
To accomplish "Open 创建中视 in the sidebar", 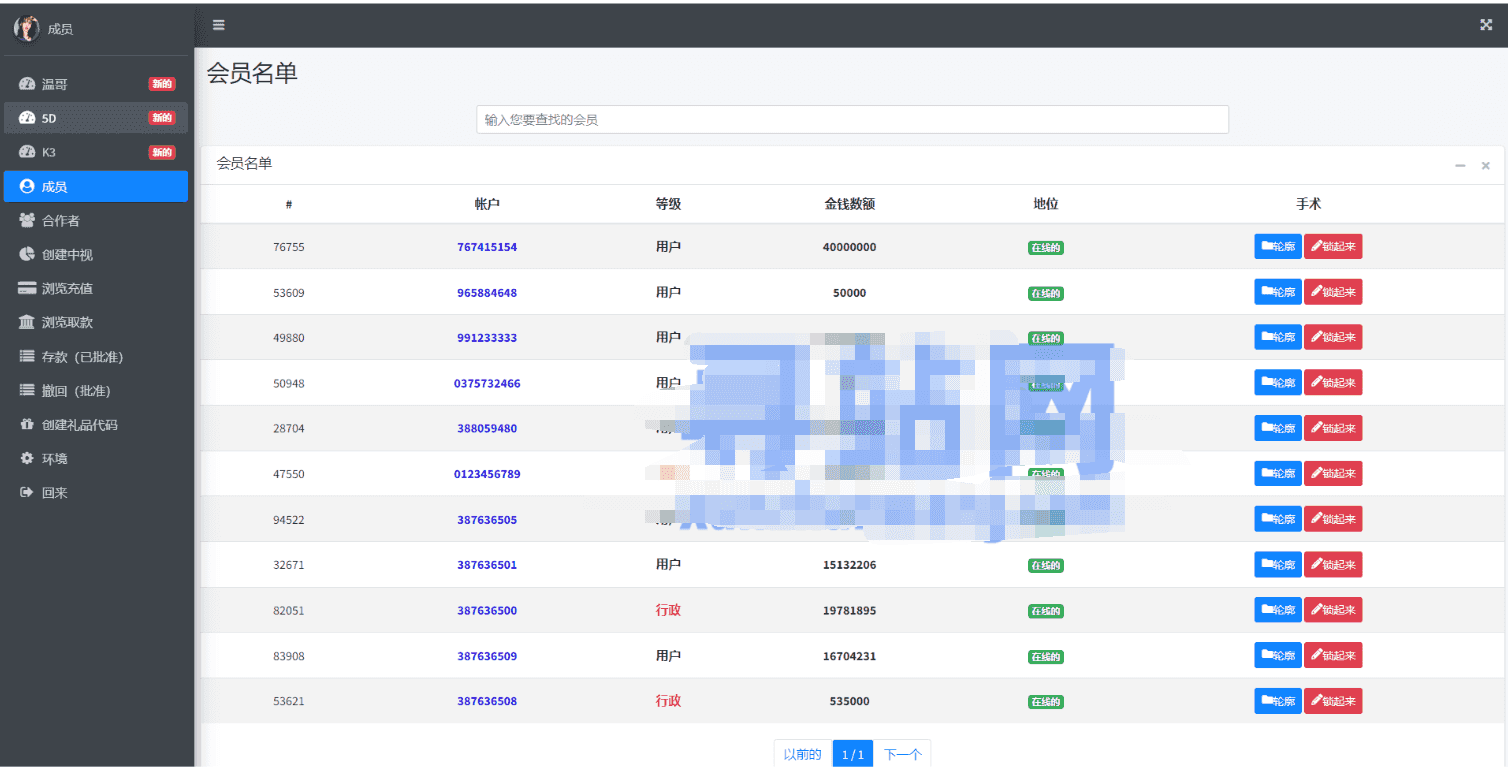I will coord(67,255).
